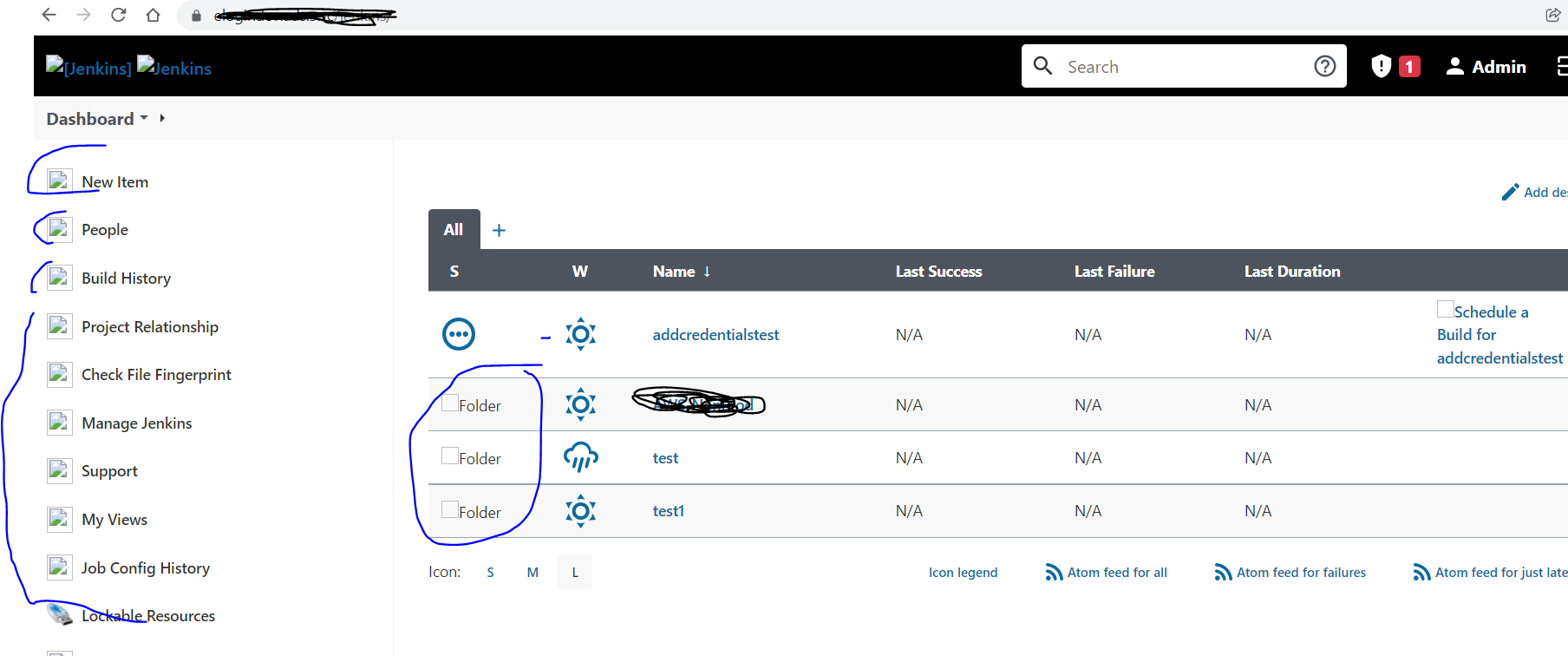Click Folder icon in test row
Viewport: 1568px width, 656px height.
tap(450, 456)
